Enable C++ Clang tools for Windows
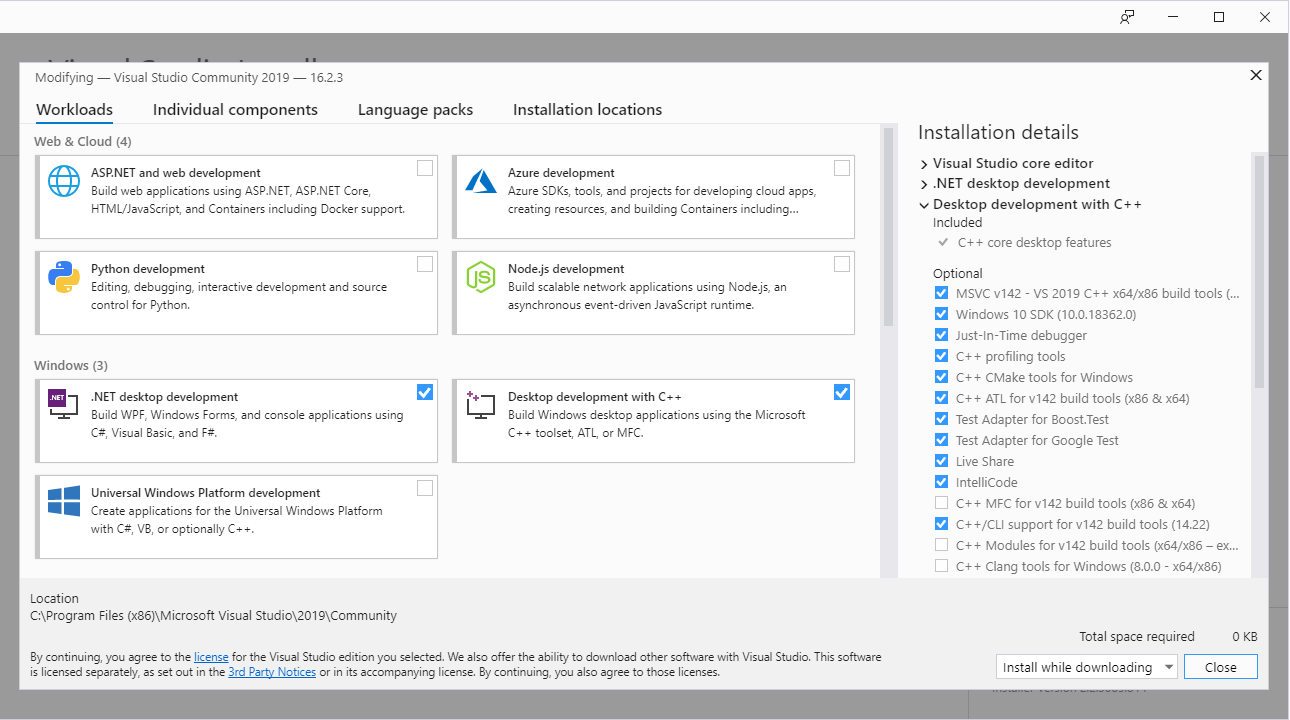1290x720 pixels. coord(941,566)
